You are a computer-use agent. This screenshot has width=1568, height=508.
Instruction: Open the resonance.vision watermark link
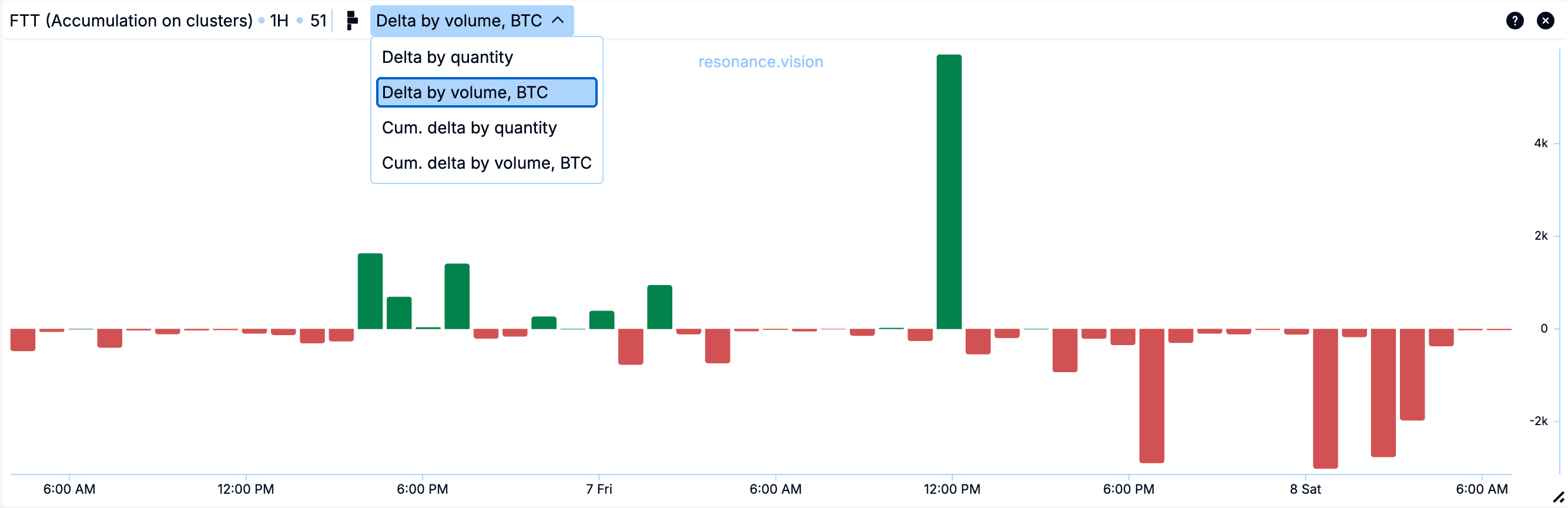pos(760,62)
